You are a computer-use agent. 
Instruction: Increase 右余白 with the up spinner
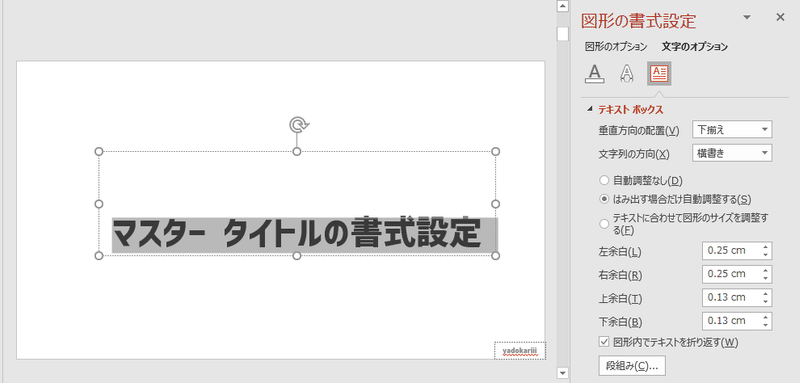coord(765,270)
